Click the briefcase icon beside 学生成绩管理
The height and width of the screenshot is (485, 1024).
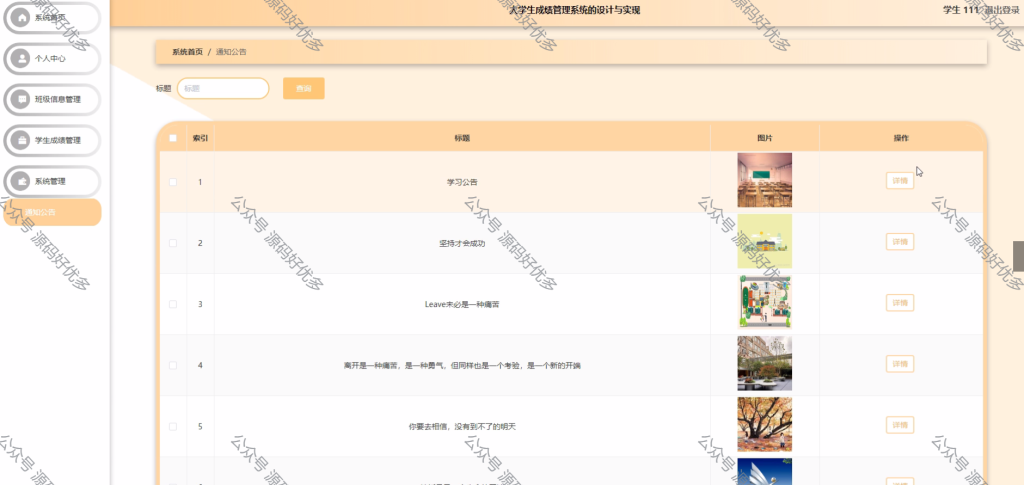[x=22, y=140]
